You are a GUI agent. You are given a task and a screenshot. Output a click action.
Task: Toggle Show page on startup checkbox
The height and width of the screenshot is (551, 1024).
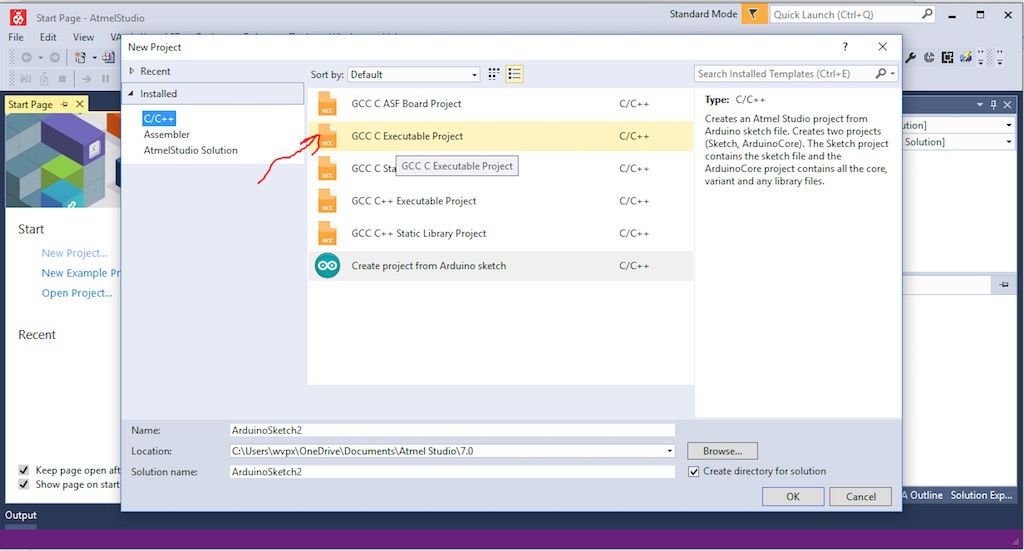point(24,484)
